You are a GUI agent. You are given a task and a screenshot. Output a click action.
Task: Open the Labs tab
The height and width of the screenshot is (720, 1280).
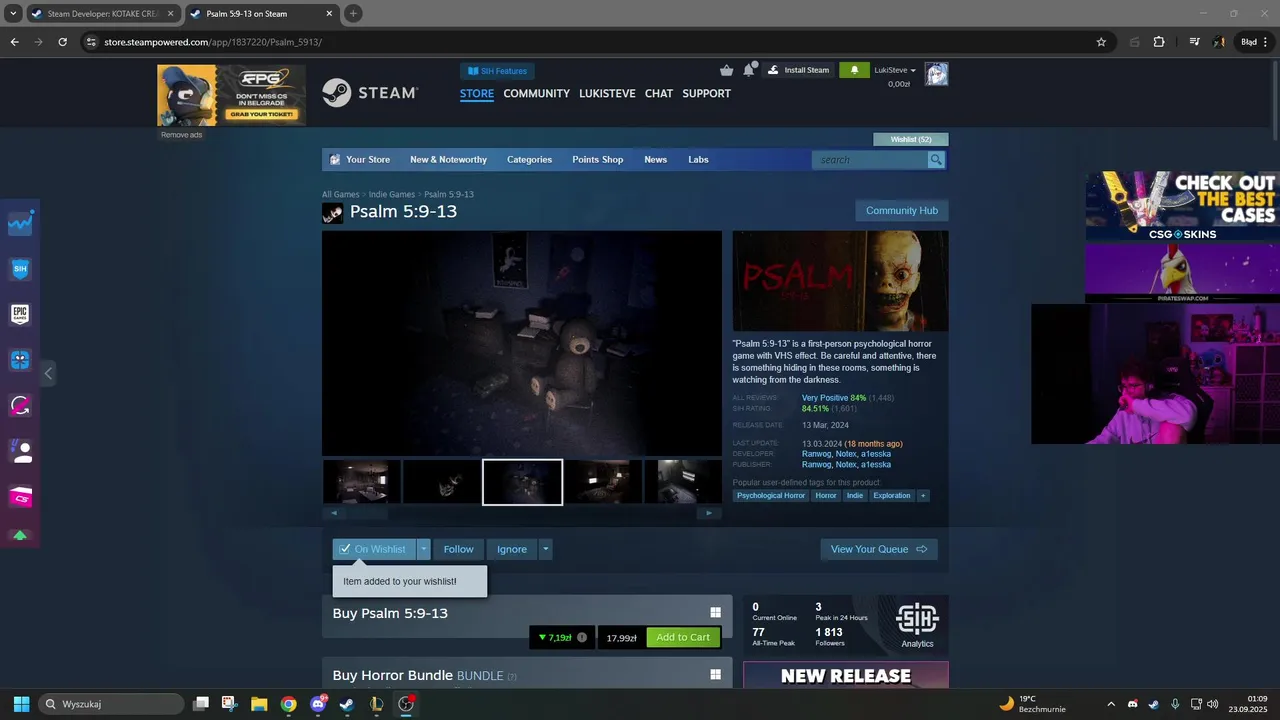pyautogui.click(x=698, y=160)
